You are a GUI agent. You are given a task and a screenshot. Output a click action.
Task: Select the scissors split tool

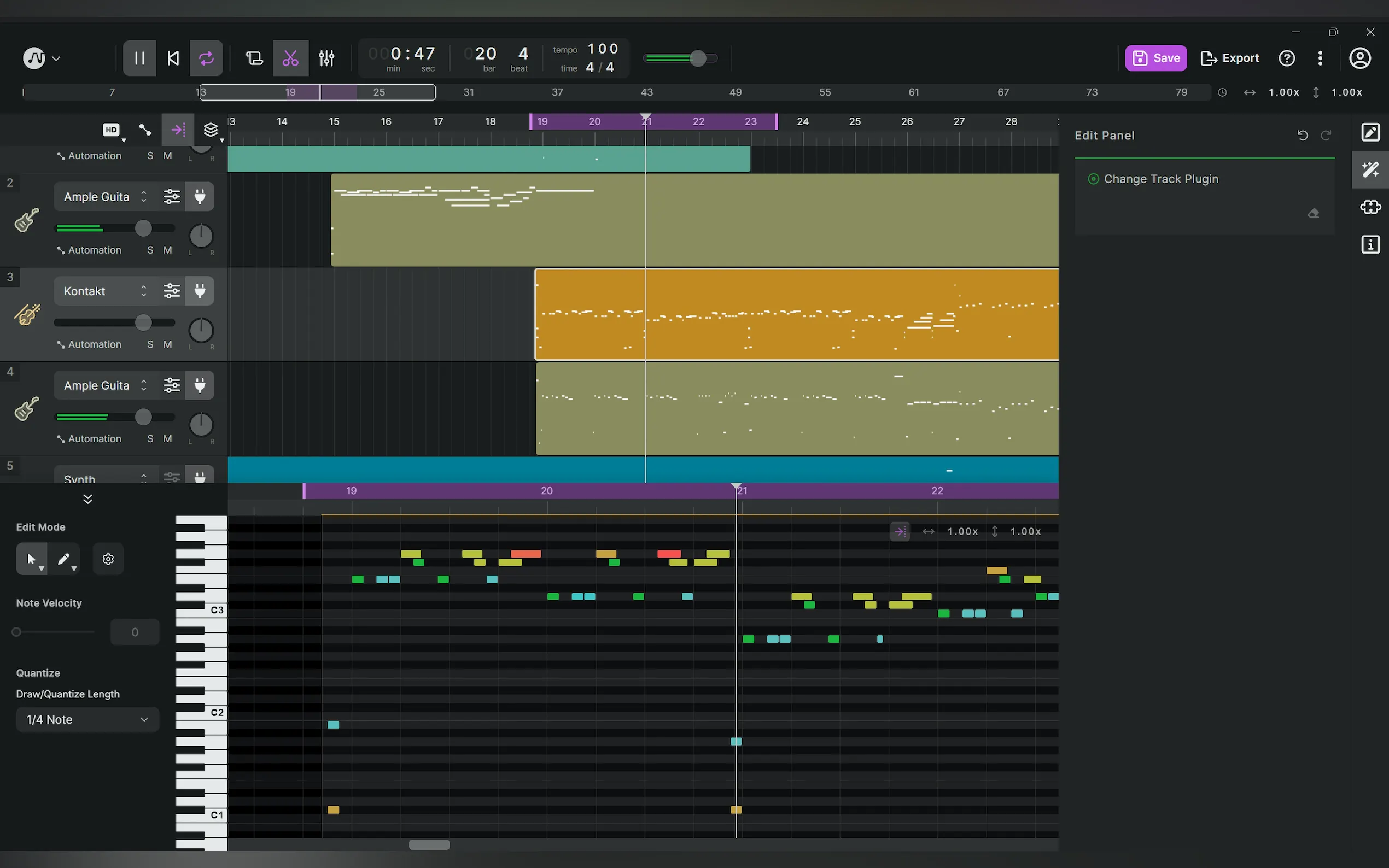tap(290, 58)
